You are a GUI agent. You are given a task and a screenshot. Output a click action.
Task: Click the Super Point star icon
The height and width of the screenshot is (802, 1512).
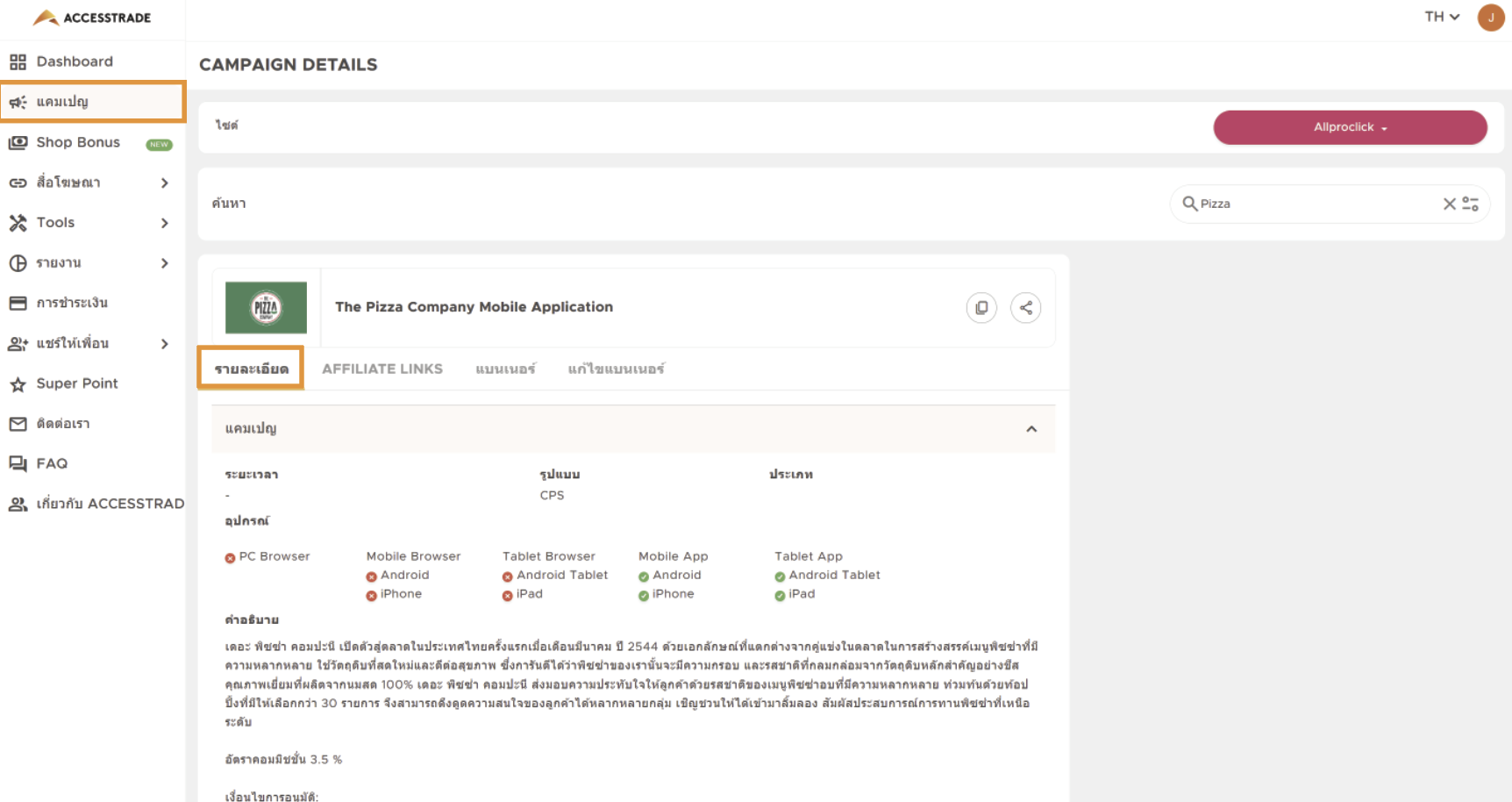point(18,384)
